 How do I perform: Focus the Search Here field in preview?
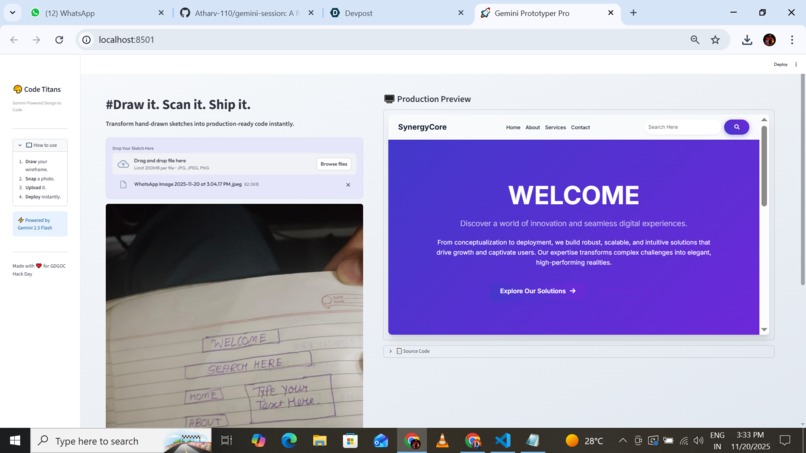pyautogui.click(x=683, y=127)
